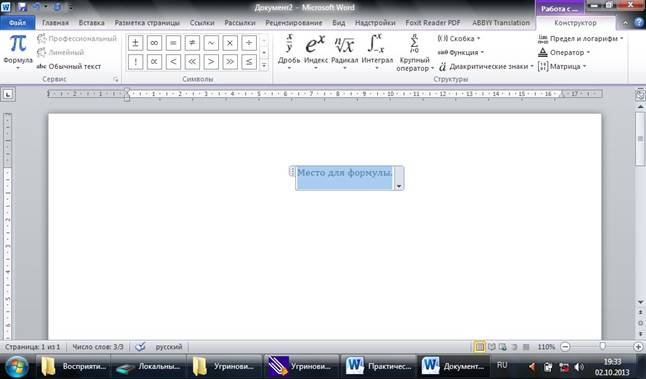Insert the plus-minus symbol
The height and width of the screenshot is (379, 646).
coord(135,43)
